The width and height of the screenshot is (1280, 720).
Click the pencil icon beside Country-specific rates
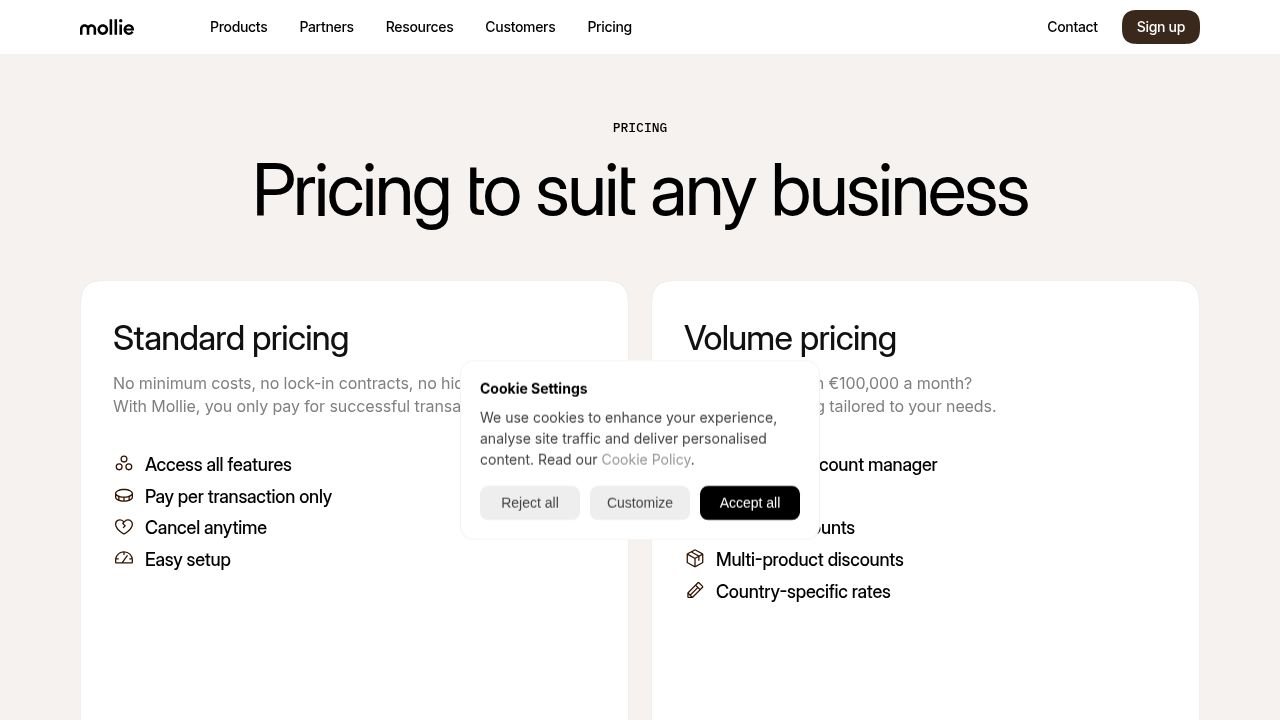[695, 591]
